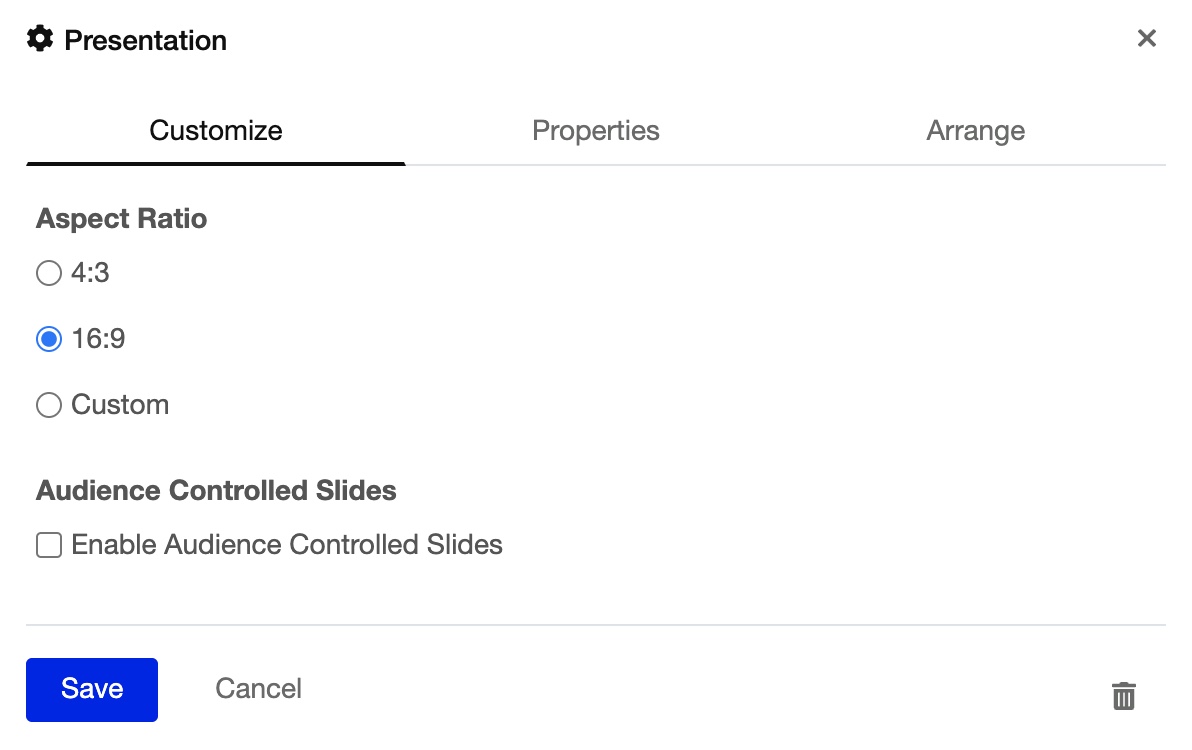Enable the Audience Controlled Slides checkbox
The height and width of the screenshot is (750, 1192).
(49, 545)
